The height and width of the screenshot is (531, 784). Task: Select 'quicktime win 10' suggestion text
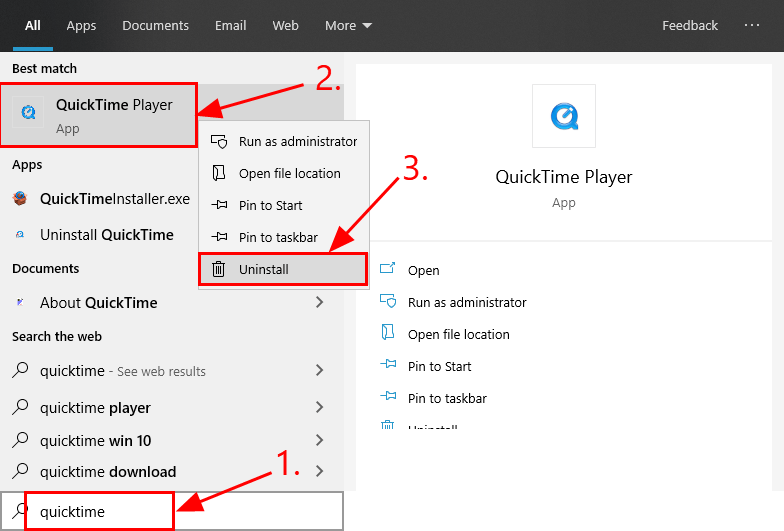pos(96,440)
